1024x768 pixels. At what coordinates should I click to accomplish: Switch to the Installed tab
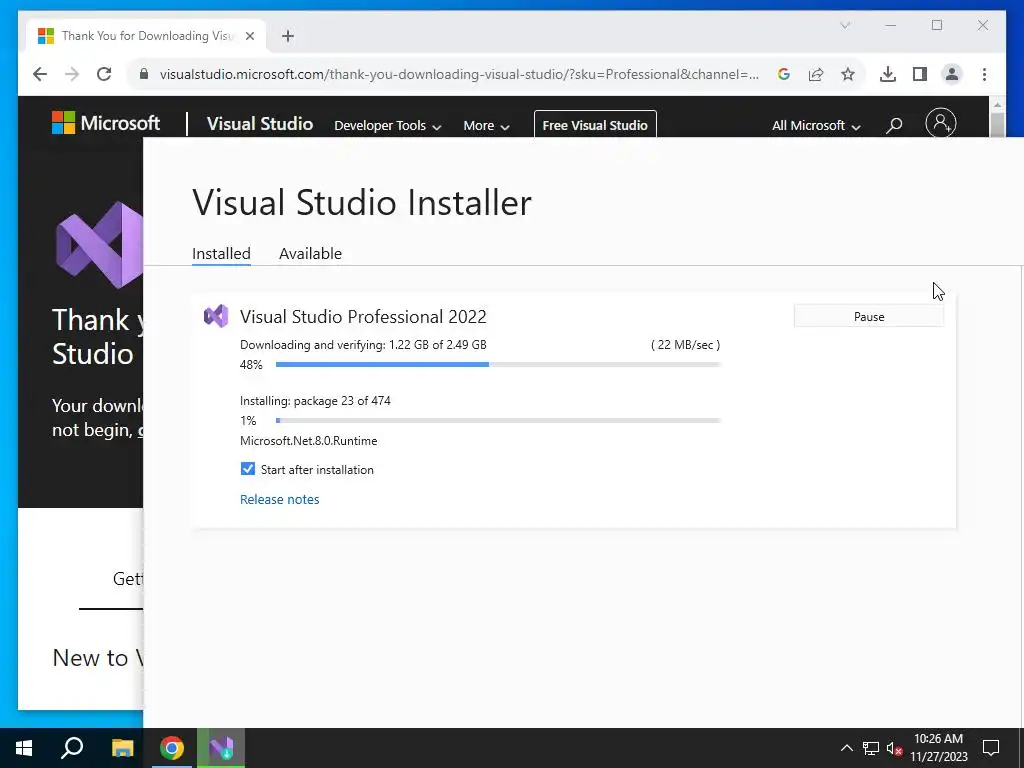click(221, 253)
